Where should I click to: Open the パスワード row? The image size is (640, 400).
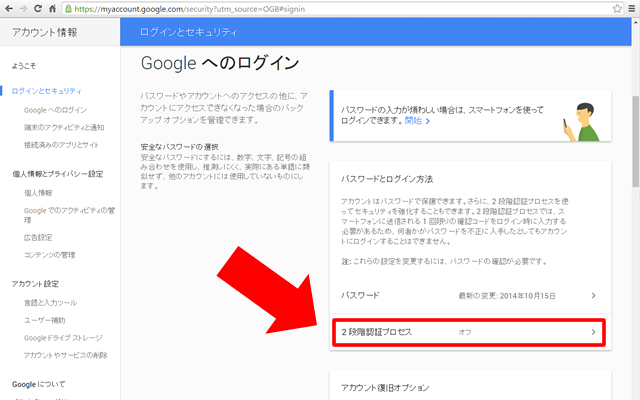[x=470, y=296]
